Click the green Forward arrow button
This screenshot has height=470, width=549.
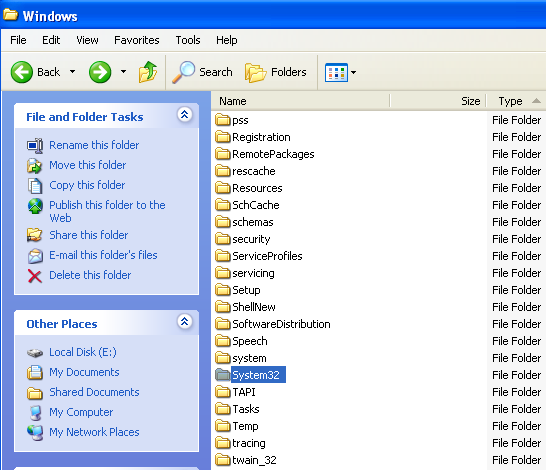100,72
